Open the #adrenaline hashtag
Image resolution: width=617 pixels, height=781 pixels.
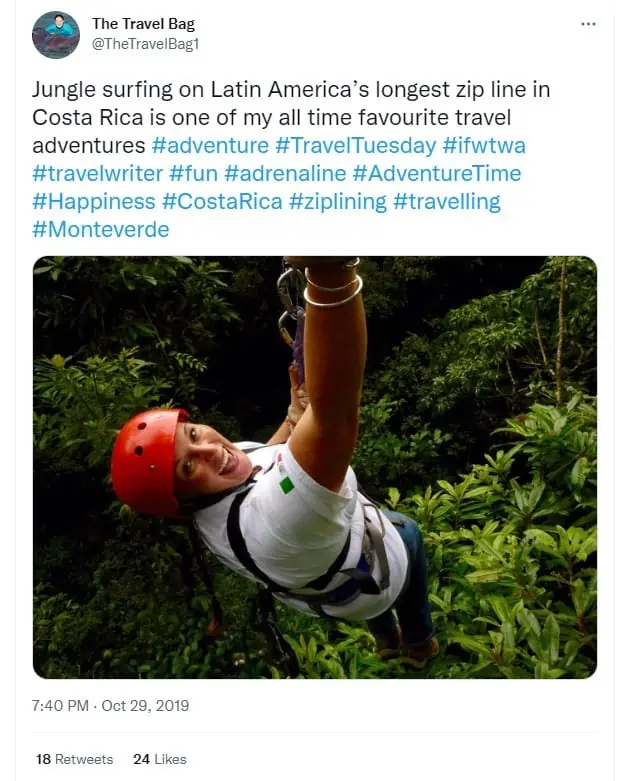285,173
